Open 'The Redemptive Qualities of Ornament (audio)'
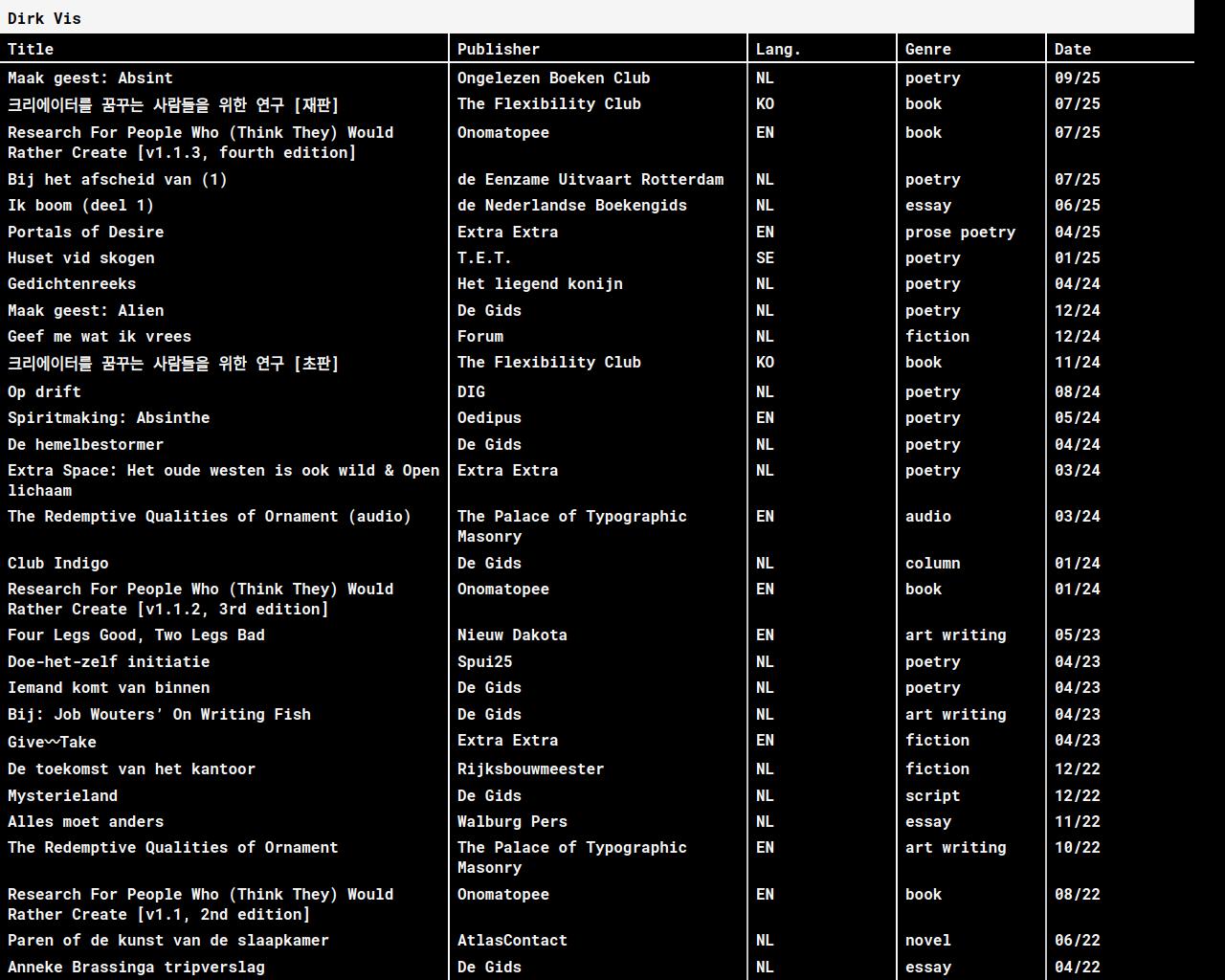The height and width of the screenshot is (980, 1225). [209, 517]
